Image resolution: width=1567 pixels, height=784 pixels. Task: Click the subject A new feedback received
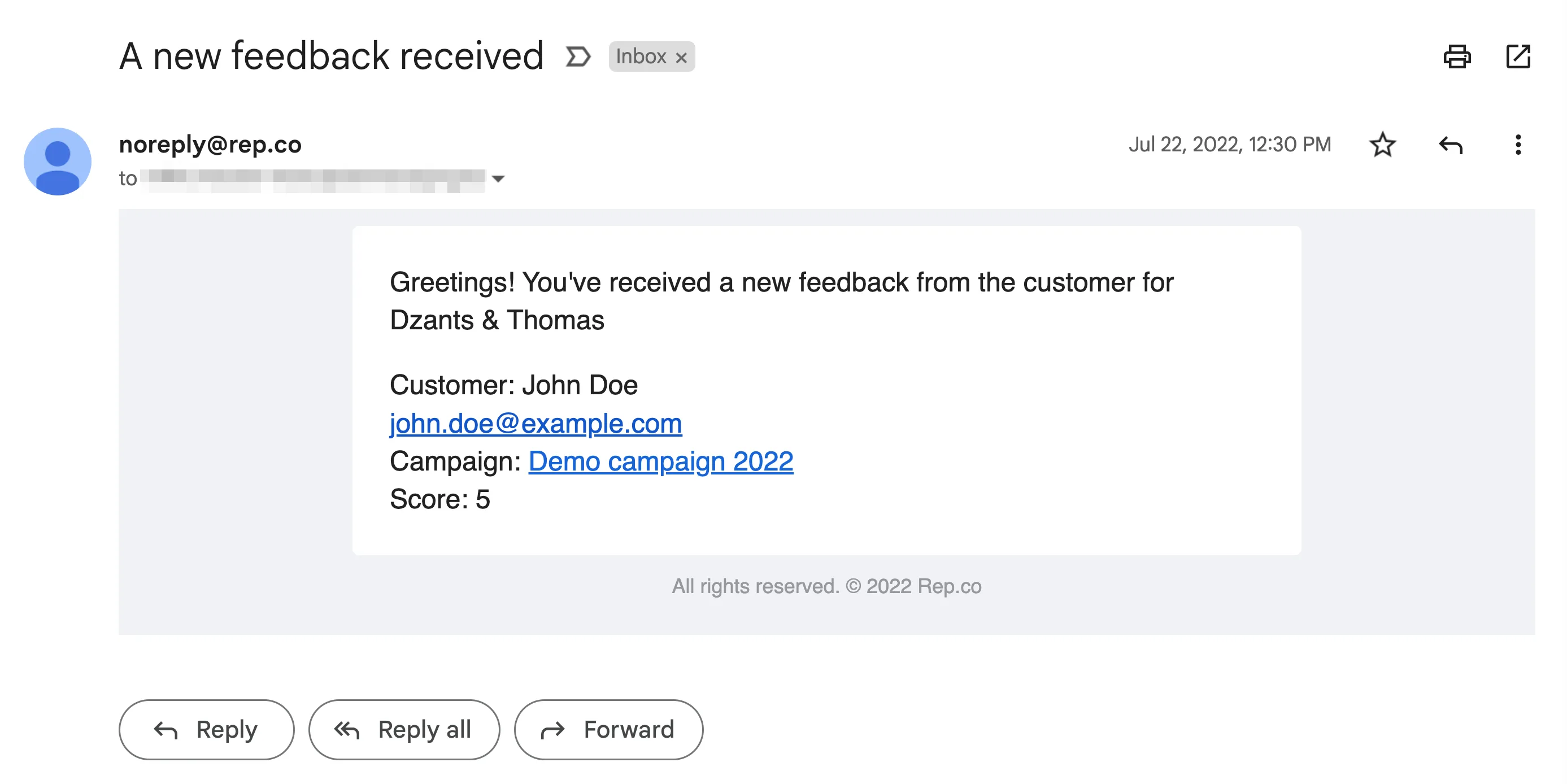point(331,56)
